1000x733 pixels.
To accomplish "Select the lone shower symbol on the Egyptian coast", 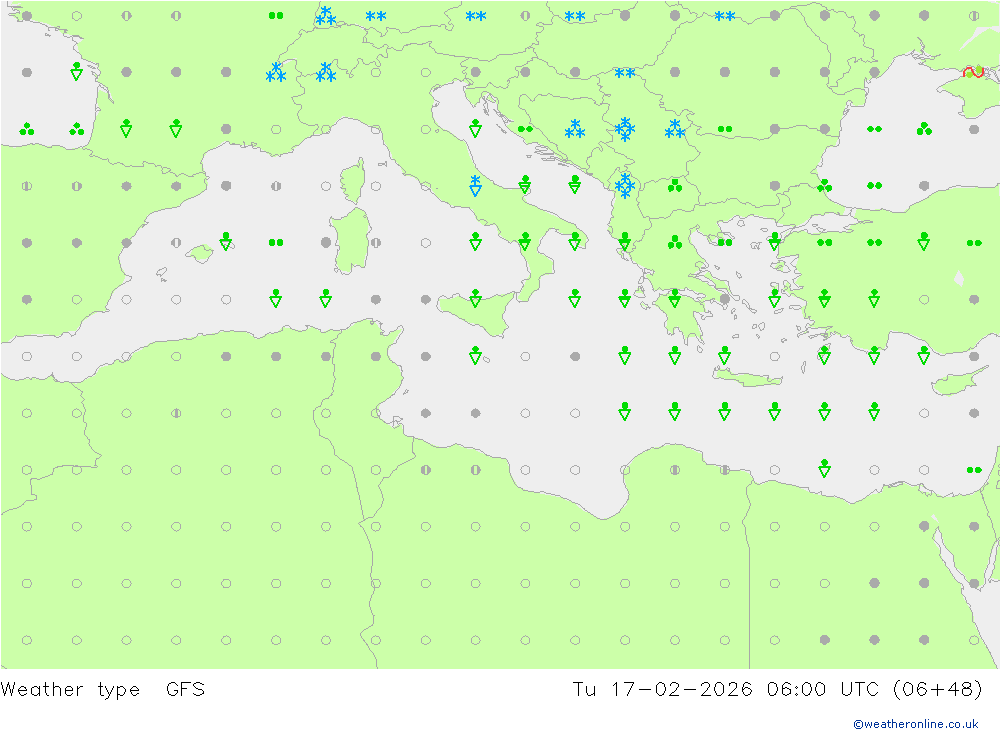I will tap(824, 468).
